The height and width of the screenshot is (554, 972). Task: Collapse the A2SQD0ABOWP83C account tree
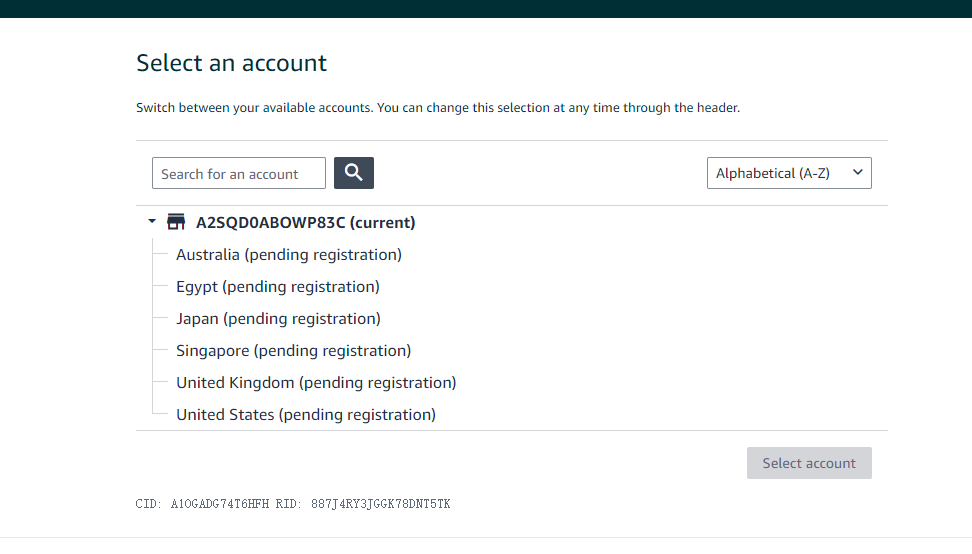click(152, 221)
